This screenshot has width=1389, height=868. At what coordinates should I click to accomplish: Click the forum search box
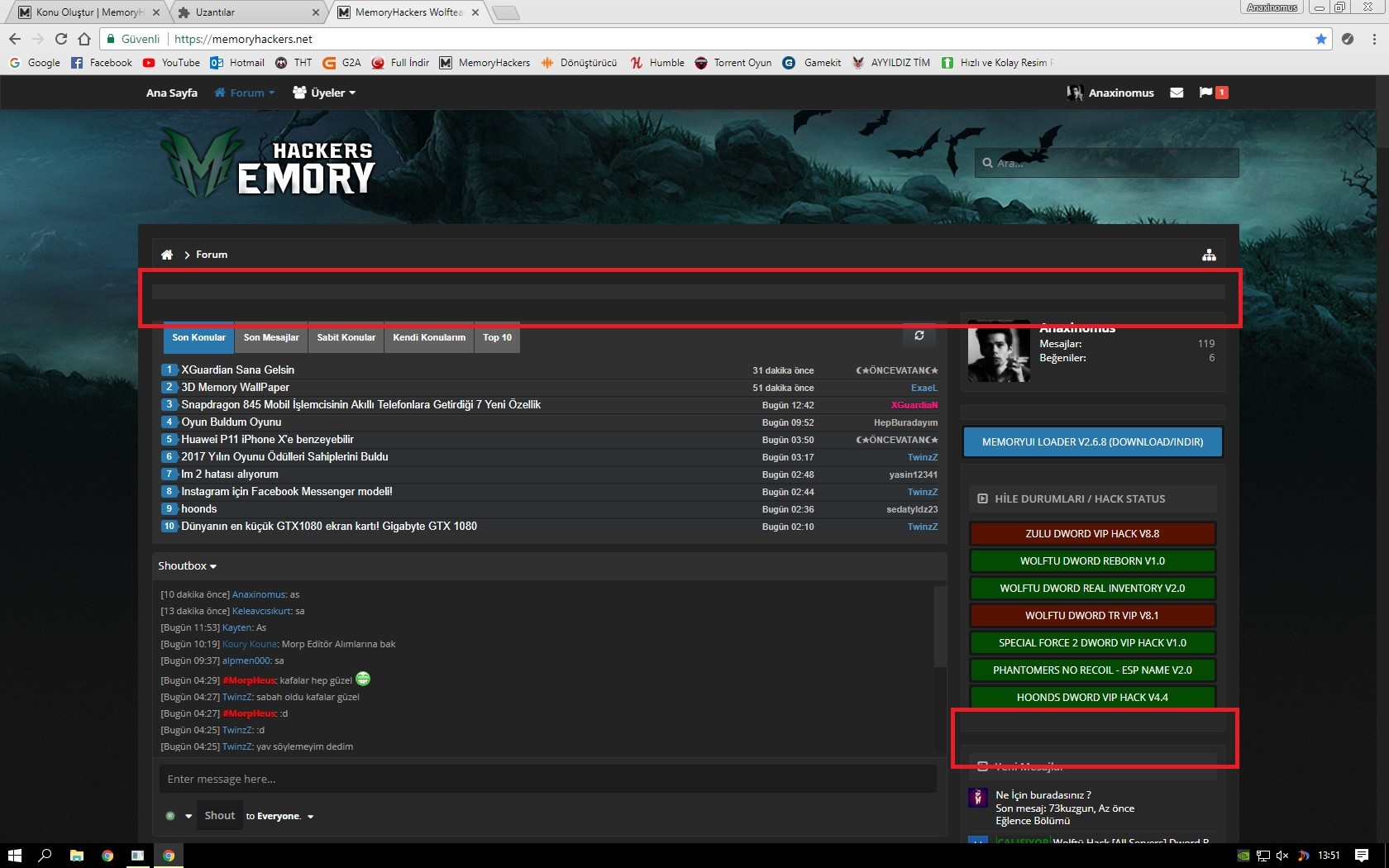point(1106,163)
